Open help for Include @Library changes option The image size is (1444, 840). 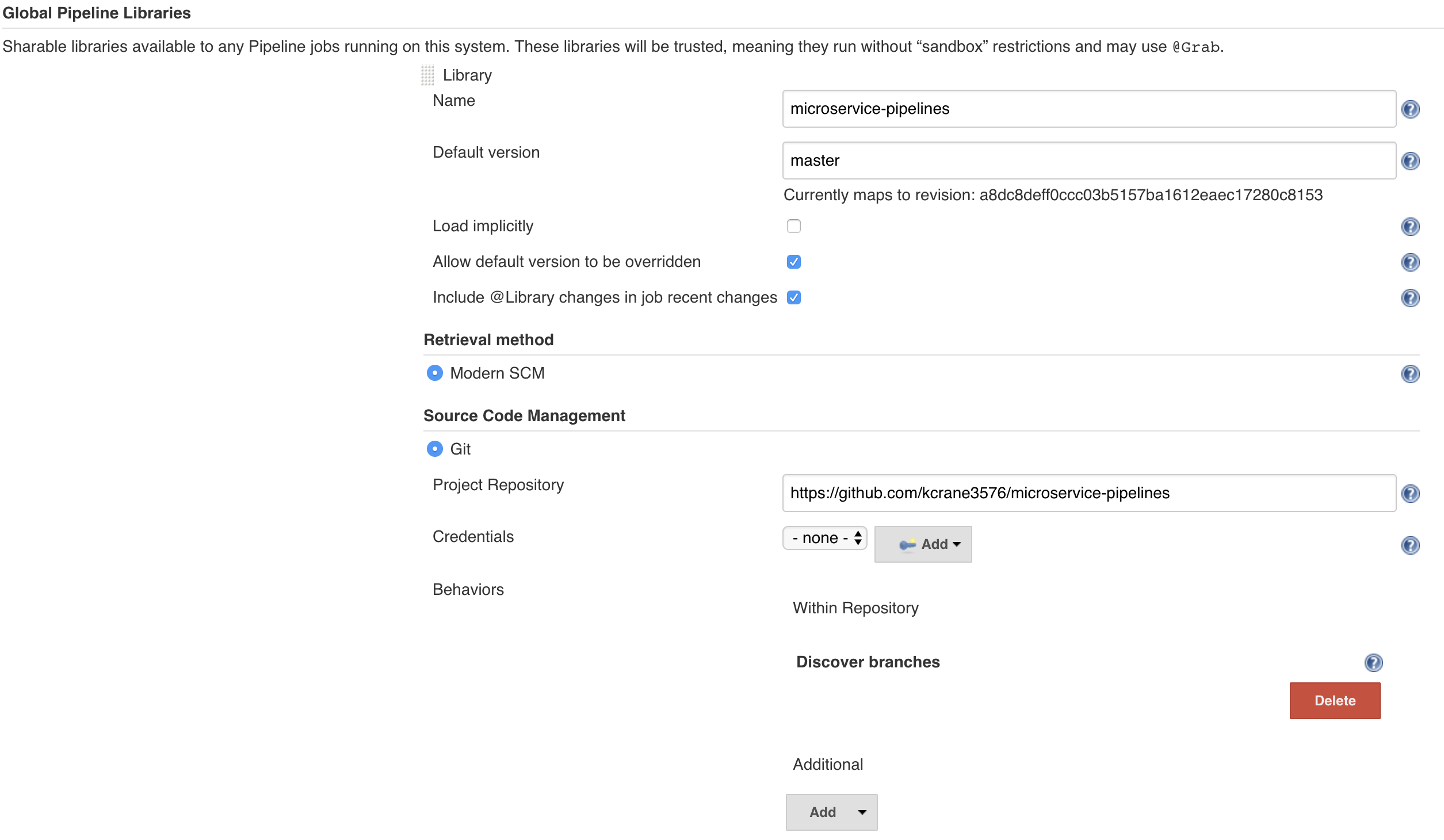[1410, 298]
